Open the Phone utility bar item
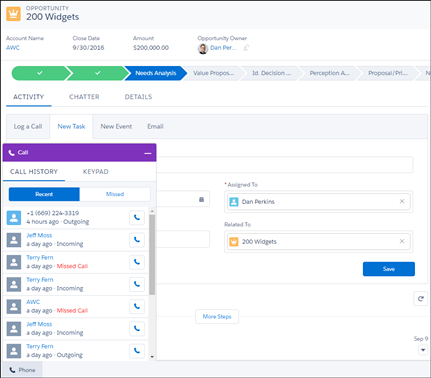Image resolution: width=431 pixels, height=378 pixels. (x=22, y=370)
